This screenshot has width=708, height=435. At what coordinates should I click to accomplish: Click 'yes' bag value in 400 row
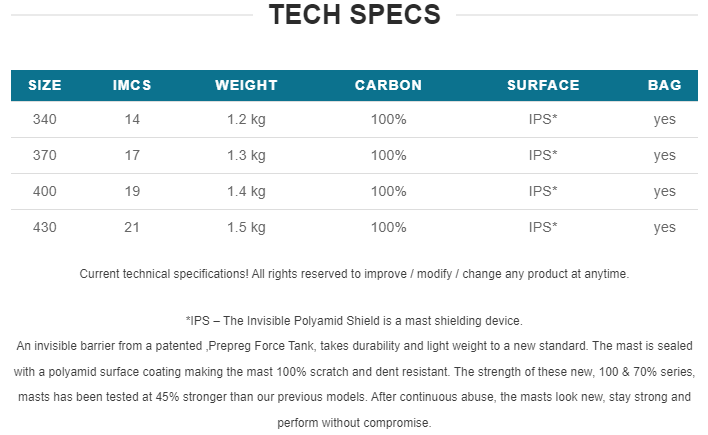[x=665, y=192]
